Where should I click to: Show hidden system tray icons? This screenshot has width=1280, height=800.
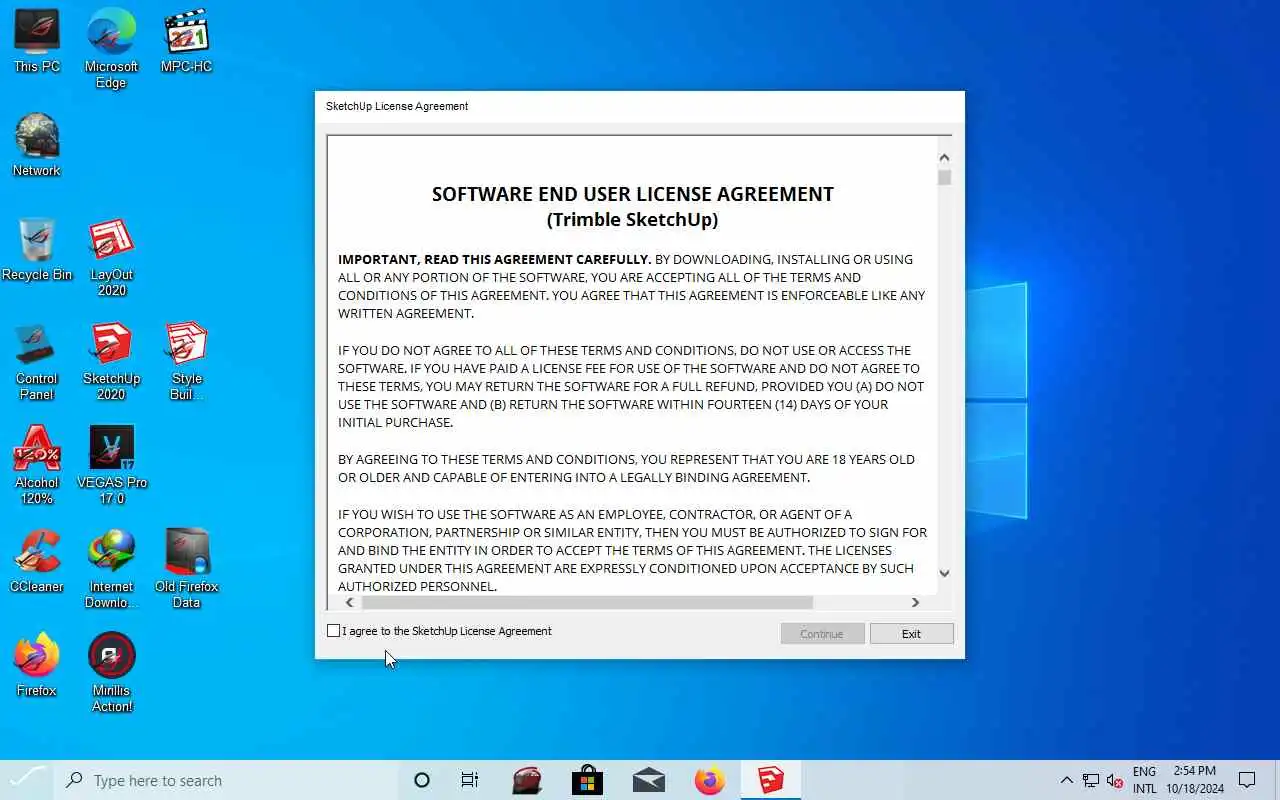1066,780
